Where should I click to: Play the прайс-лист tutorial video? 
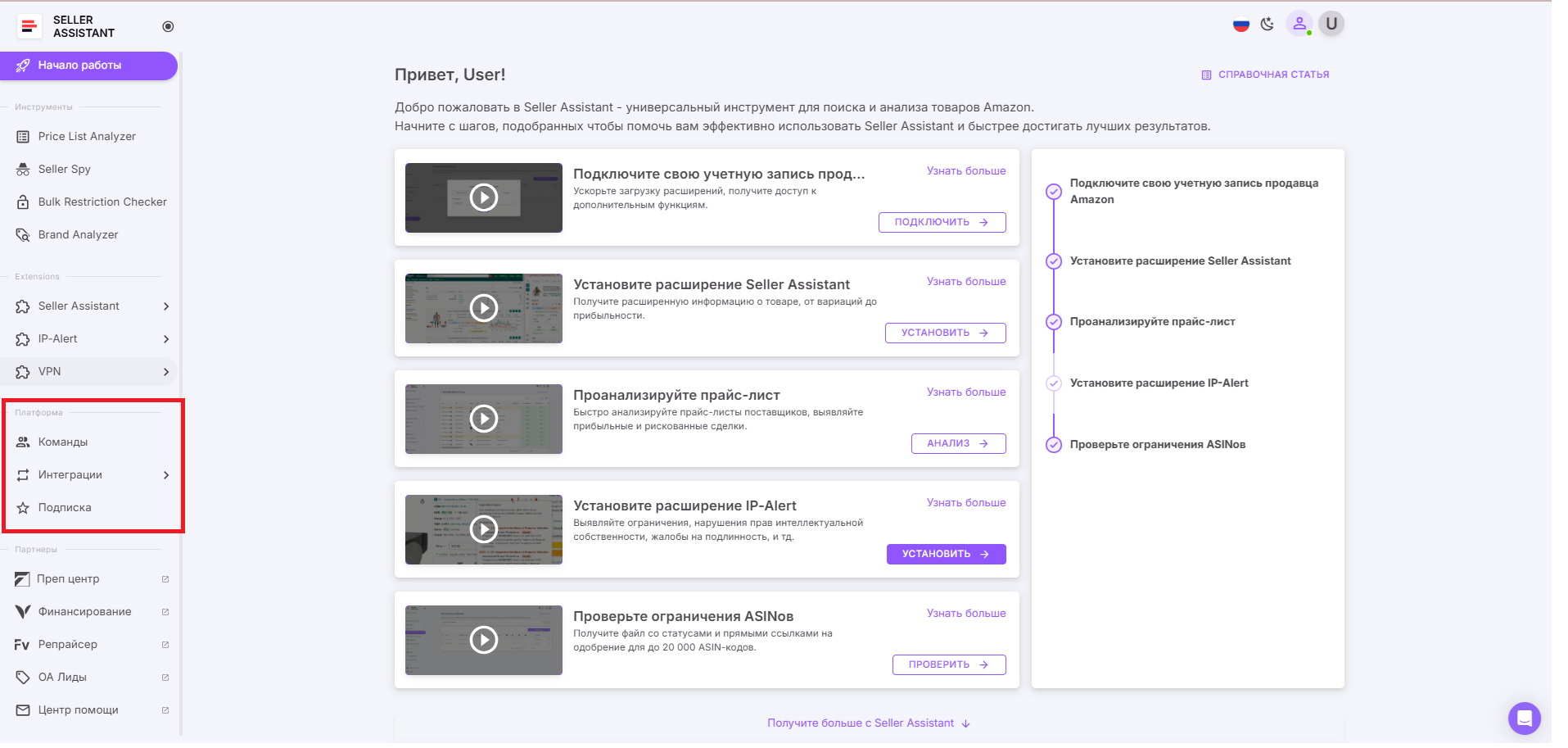[483, 419]
